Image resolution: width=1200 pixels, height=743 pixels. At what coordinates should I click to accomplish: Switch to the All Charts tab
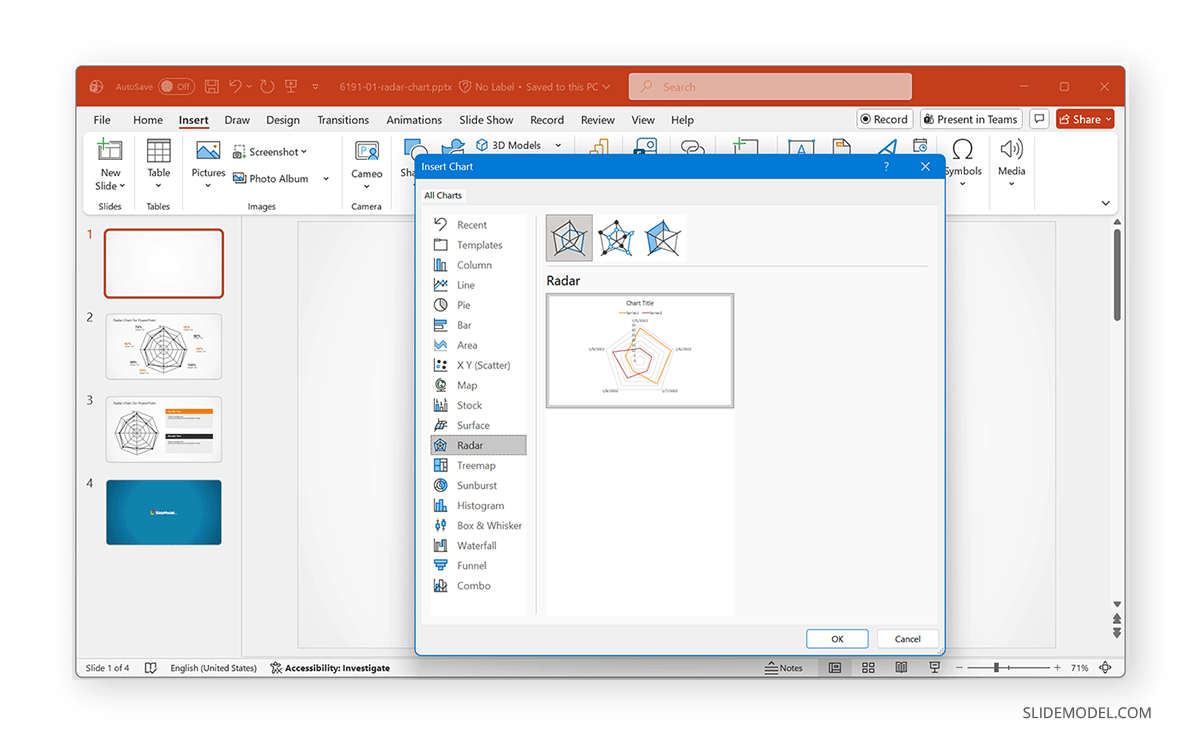(443, 195)
